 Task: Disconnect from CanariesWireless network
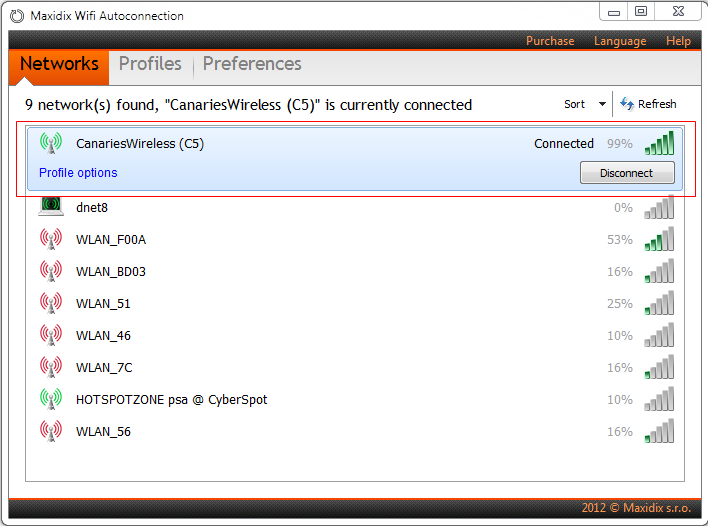(x=627, y=173)
